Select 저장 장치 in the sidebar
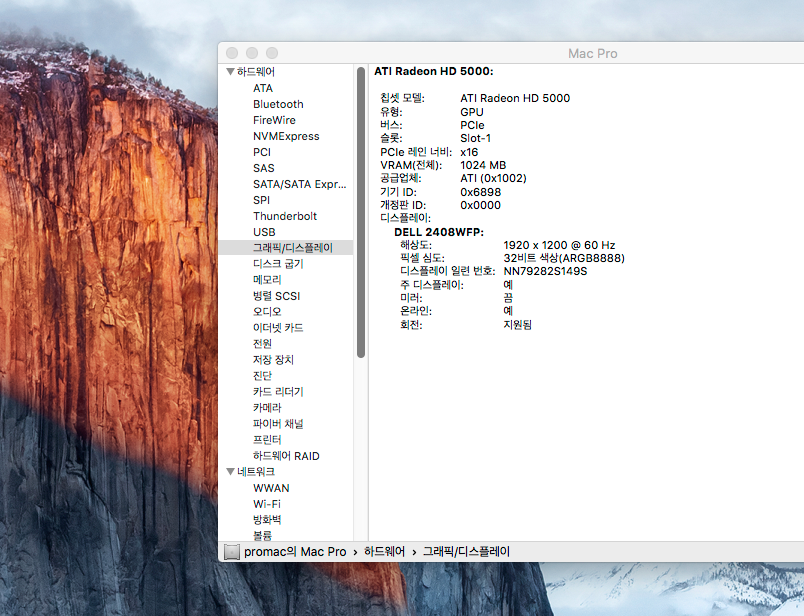804x616 pixels. click(273, 360)
